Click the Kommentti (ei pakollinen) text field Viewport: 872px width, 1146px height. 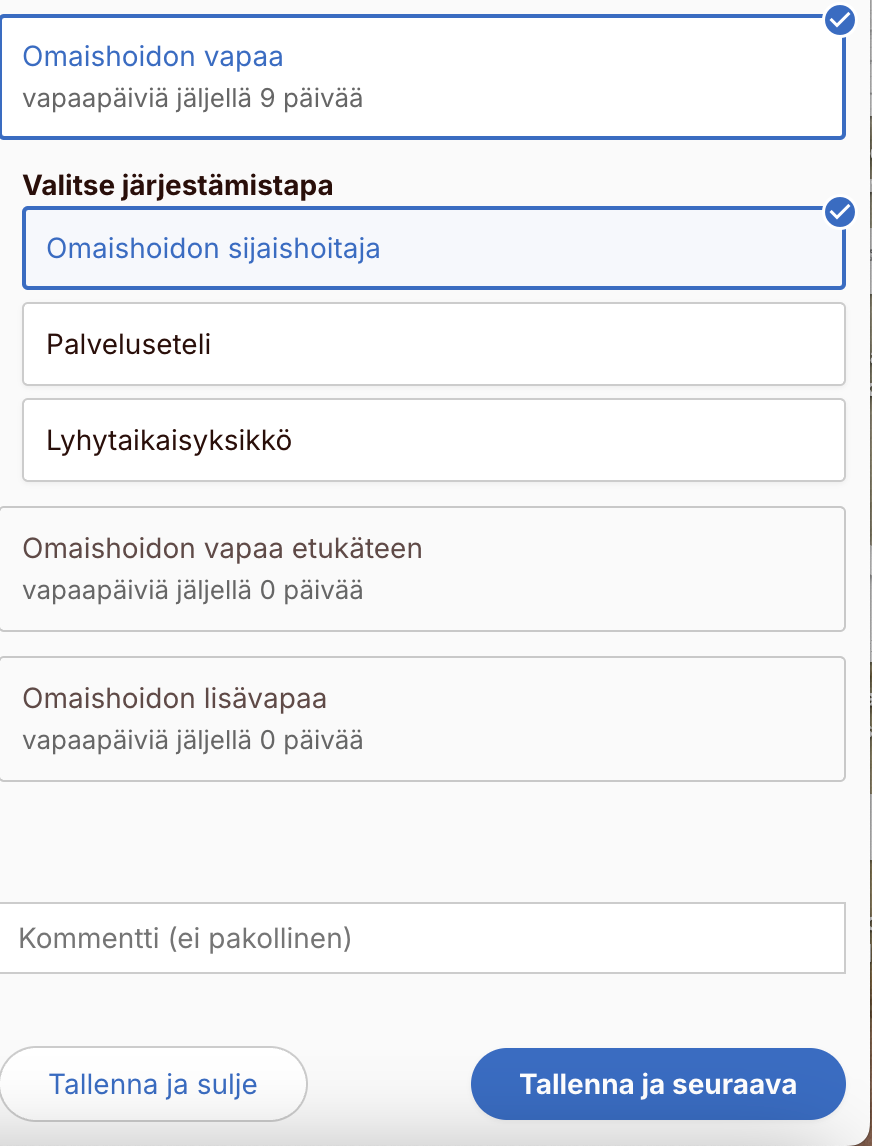pyautogui.click(x=422, y=938)
